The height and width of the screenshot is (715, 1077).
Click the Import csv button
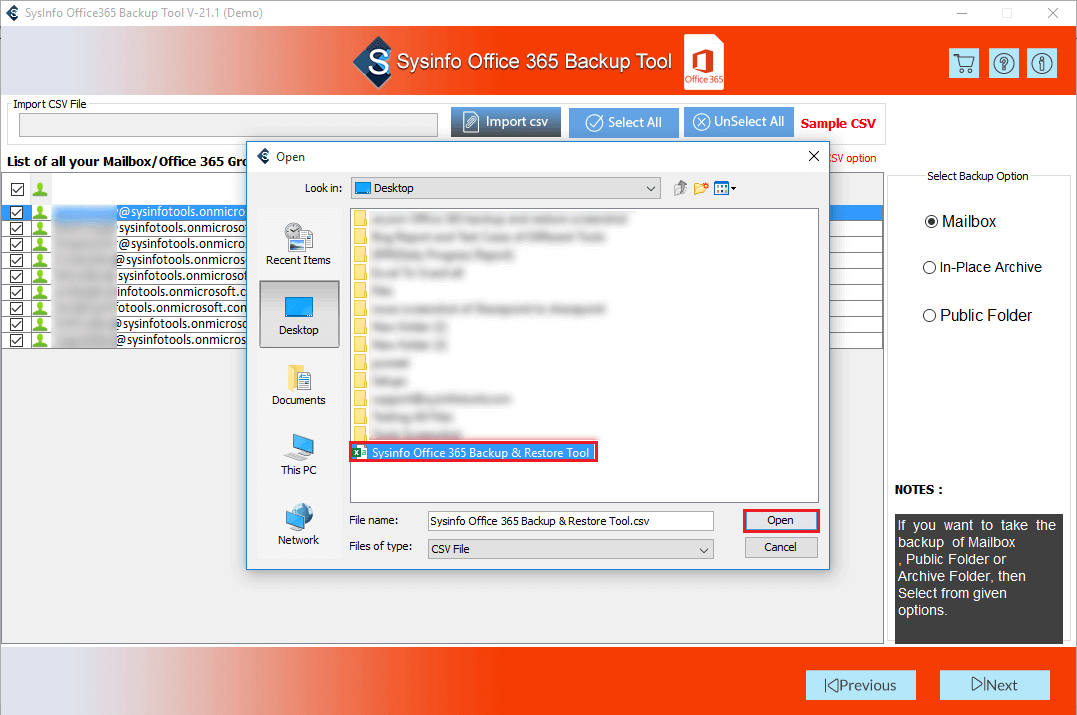pyautogui.click(x=506, y=122)
